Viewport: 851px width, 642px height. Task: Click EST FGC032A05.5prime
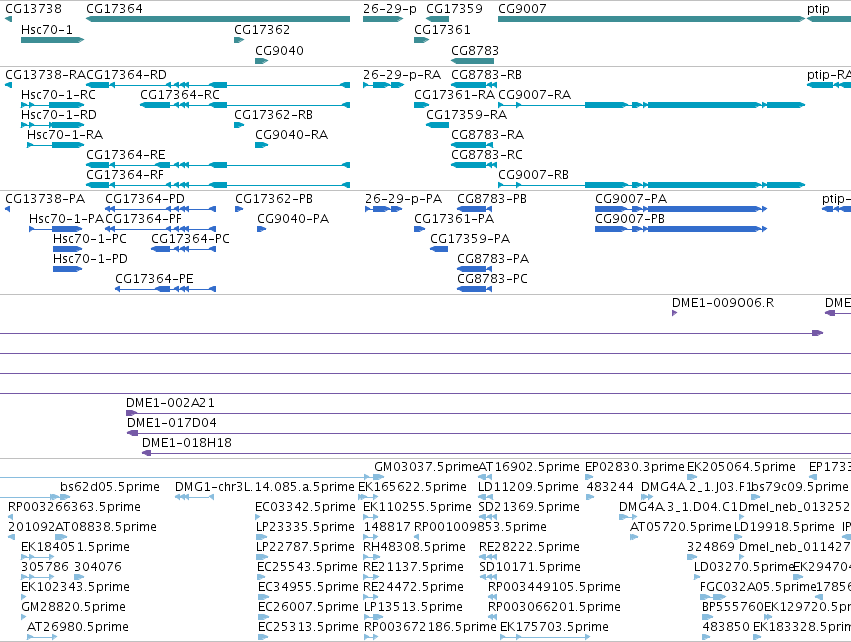pyautogui.click(x=713, y=597)
